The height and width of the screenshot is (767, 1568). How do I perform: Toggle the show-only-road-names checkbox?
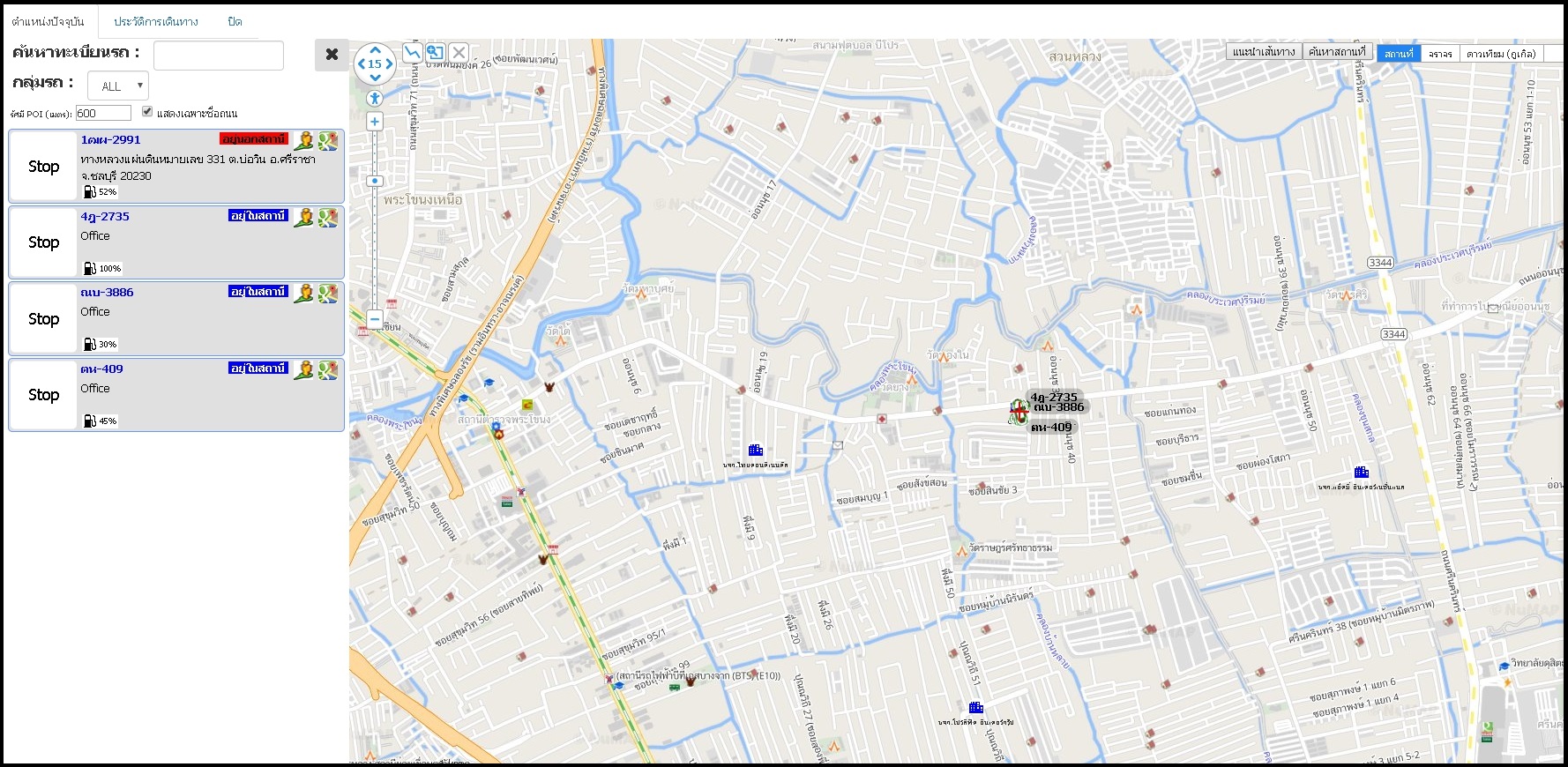click(147, 112)
